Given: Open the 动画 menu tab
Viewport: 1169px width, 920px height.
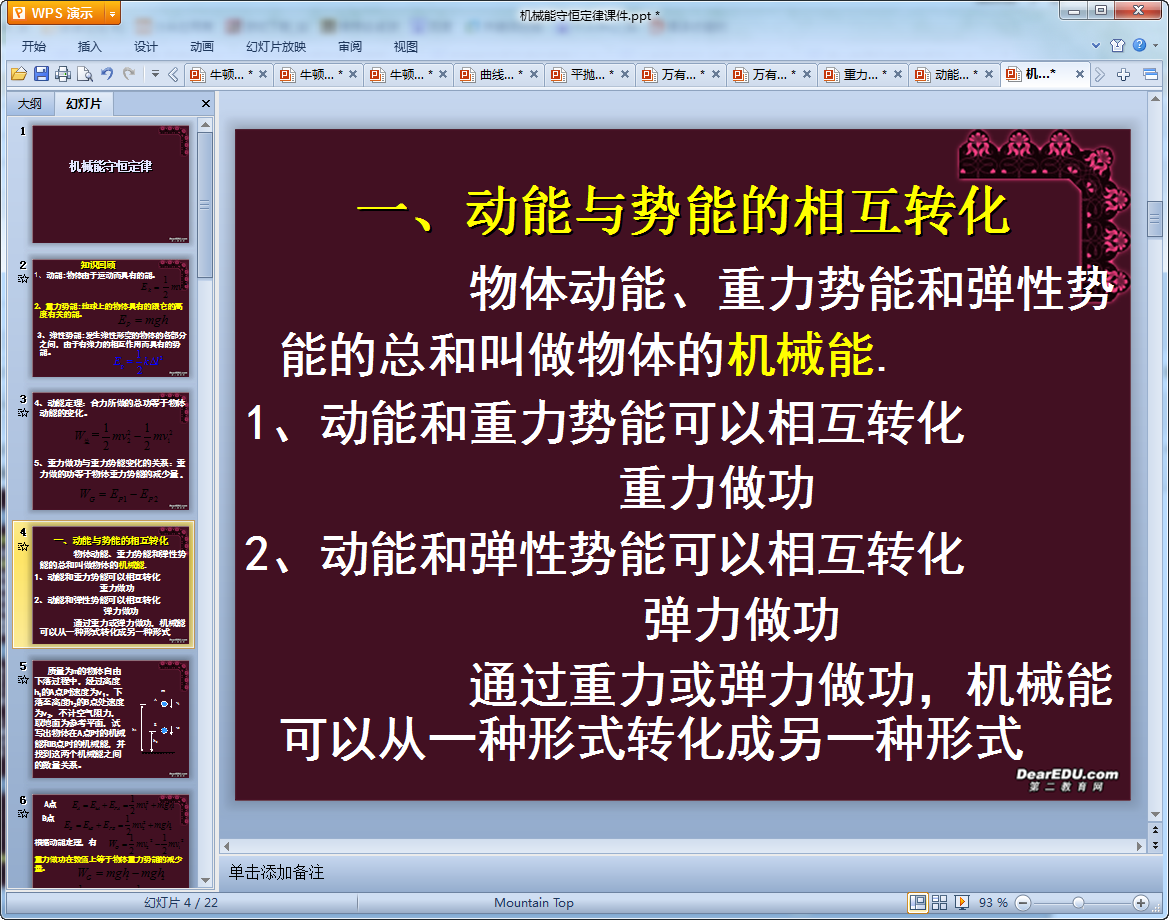Looking at the screenshot, I should coord(201,46).
